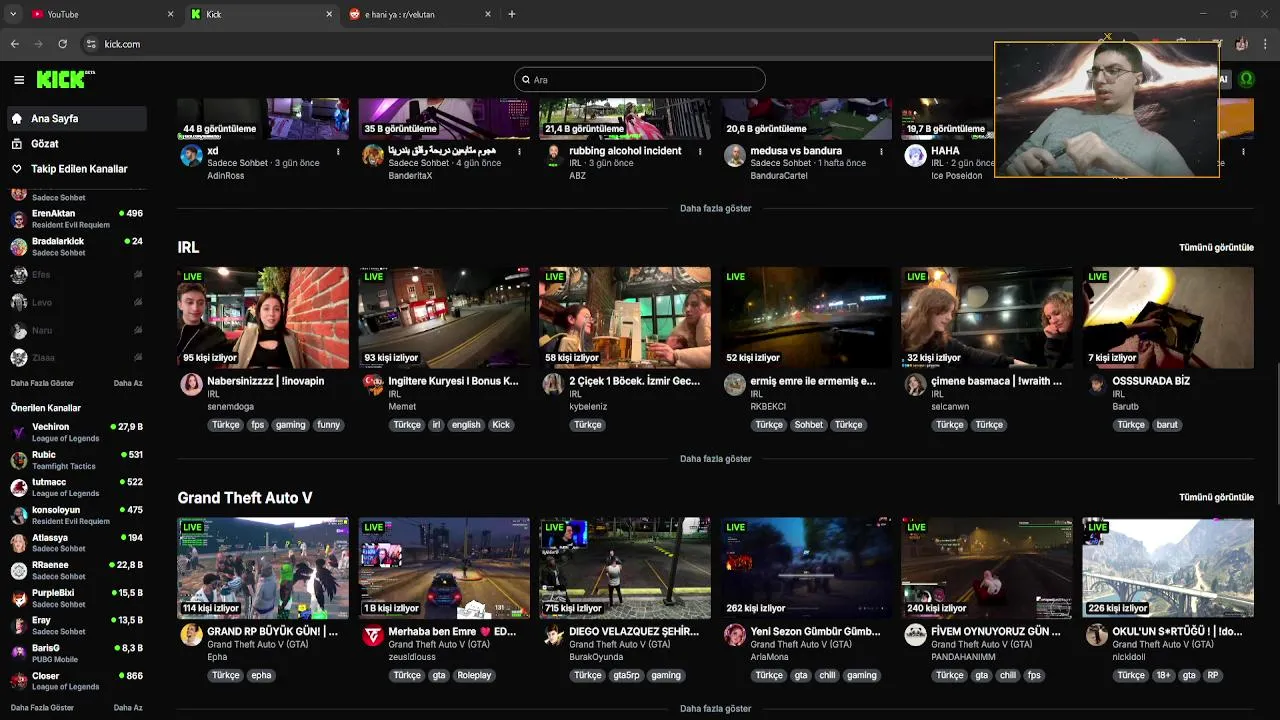Open selcanwn channel avatar
This screenshot has height=720, width=1280.
915,385
